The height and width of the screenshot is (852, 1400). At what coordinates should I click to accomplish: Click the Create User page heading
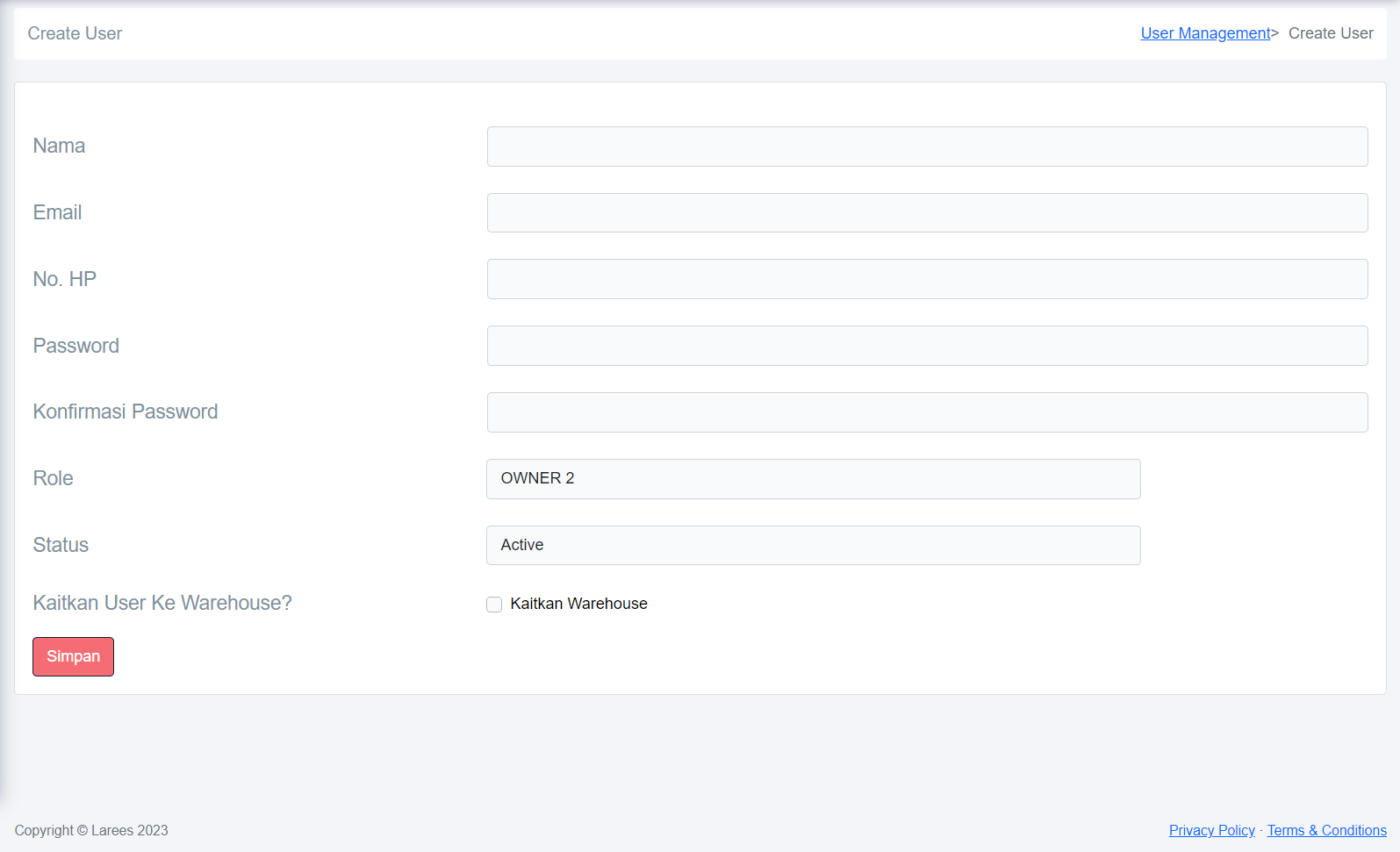pyautogui.click(x=75, y=33)
